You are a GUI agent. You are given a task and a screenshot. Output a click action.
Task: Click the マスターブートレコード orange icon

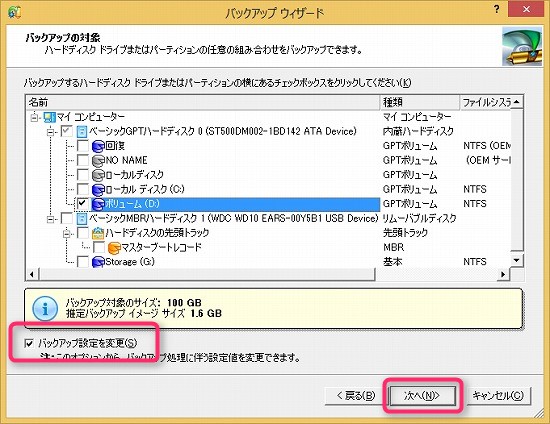[114, 248]
